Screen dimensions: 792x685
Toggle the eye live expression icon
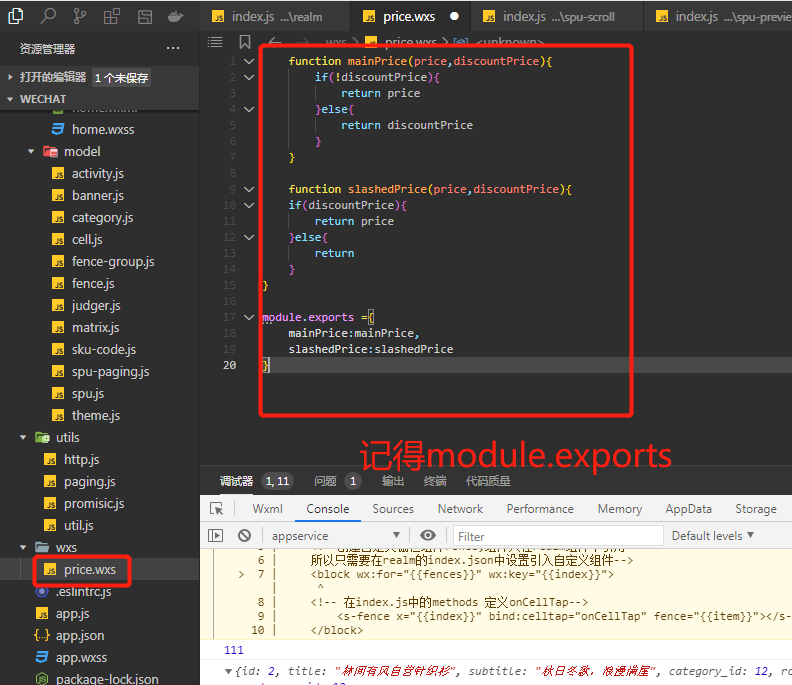[x=428, y=535]
